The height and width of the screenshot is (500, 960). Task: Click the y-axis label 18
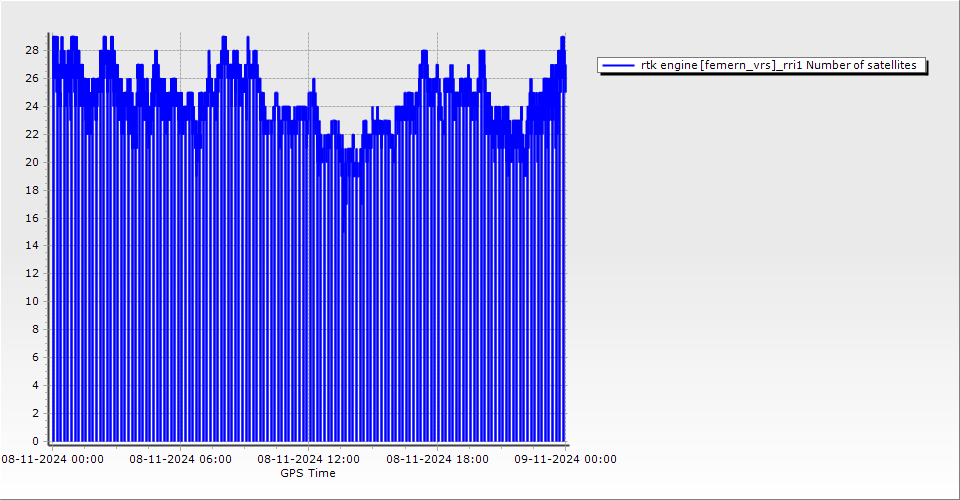(31, 190)
